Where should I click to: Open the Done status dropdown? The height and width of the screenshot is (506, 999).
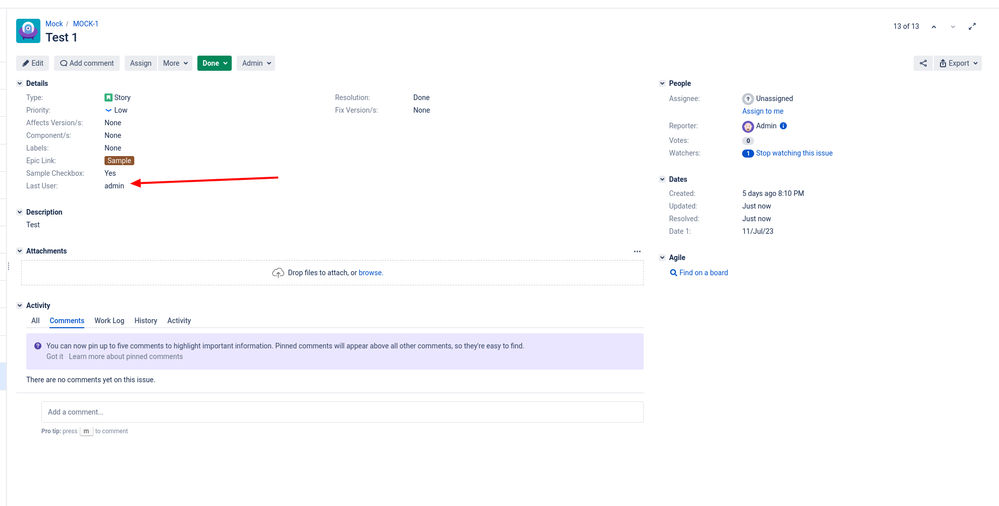(x=215, y=63)
